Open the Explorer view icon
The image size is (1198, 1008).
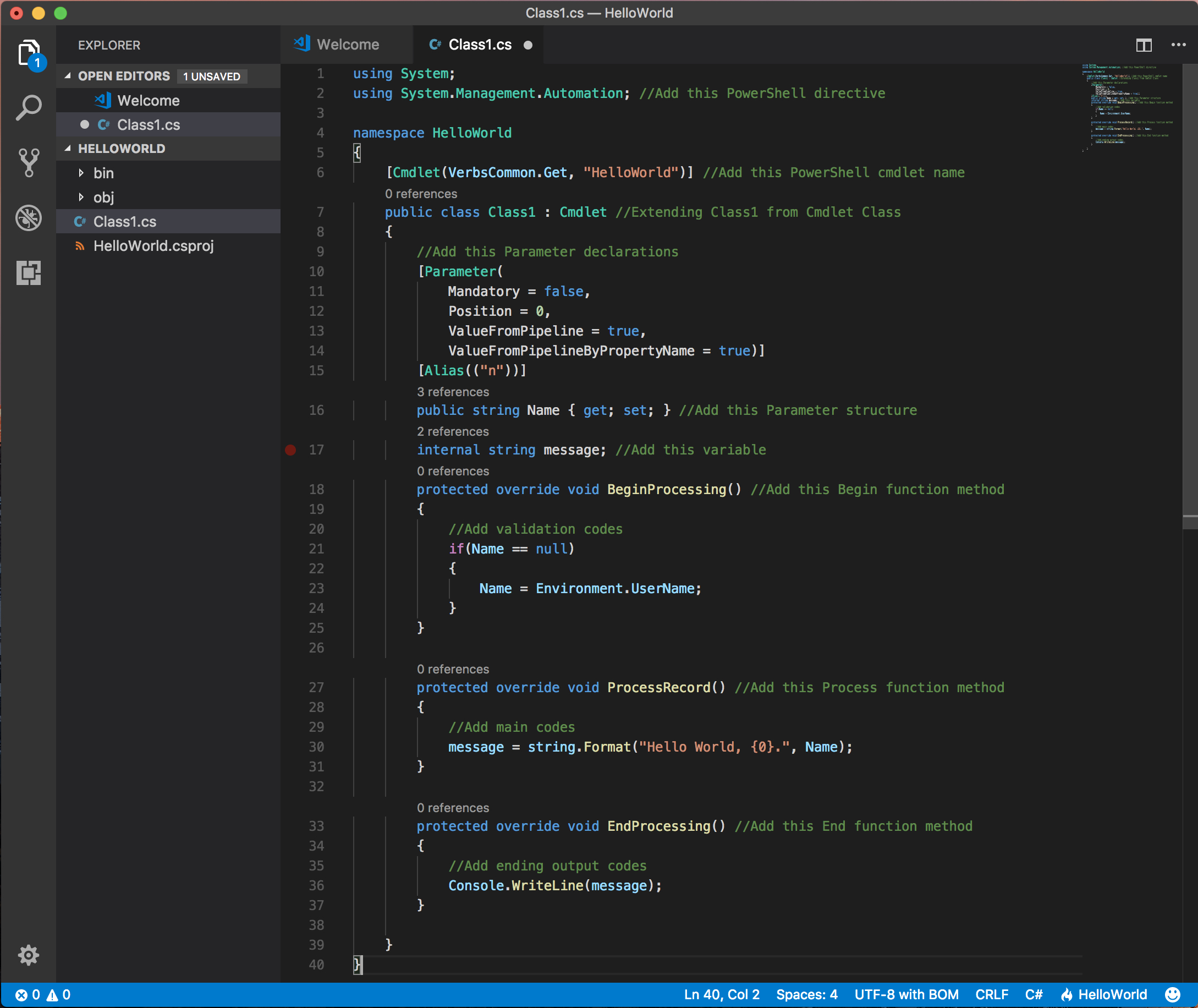click(x=29, y=53)
